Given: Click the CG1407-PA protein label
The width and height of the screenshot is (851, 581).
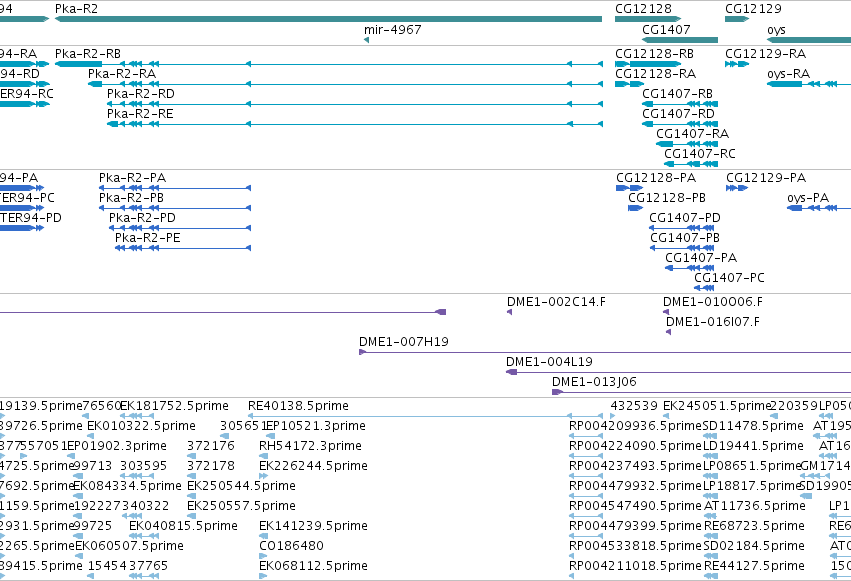Looking at the screenshot, I should pos(701,258).
